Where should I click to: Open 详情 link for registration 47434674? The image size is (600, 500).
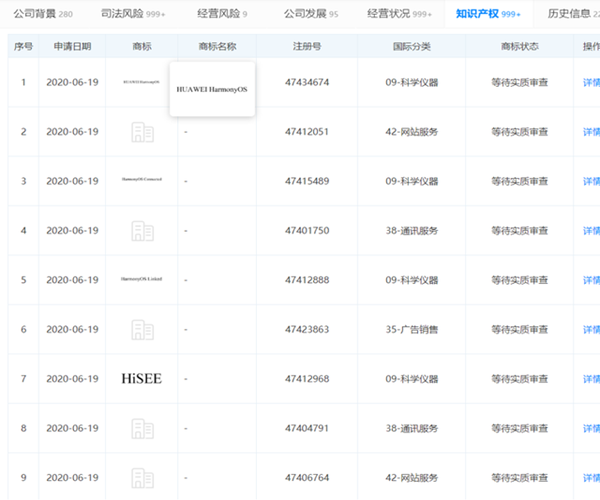click(591, 83)
